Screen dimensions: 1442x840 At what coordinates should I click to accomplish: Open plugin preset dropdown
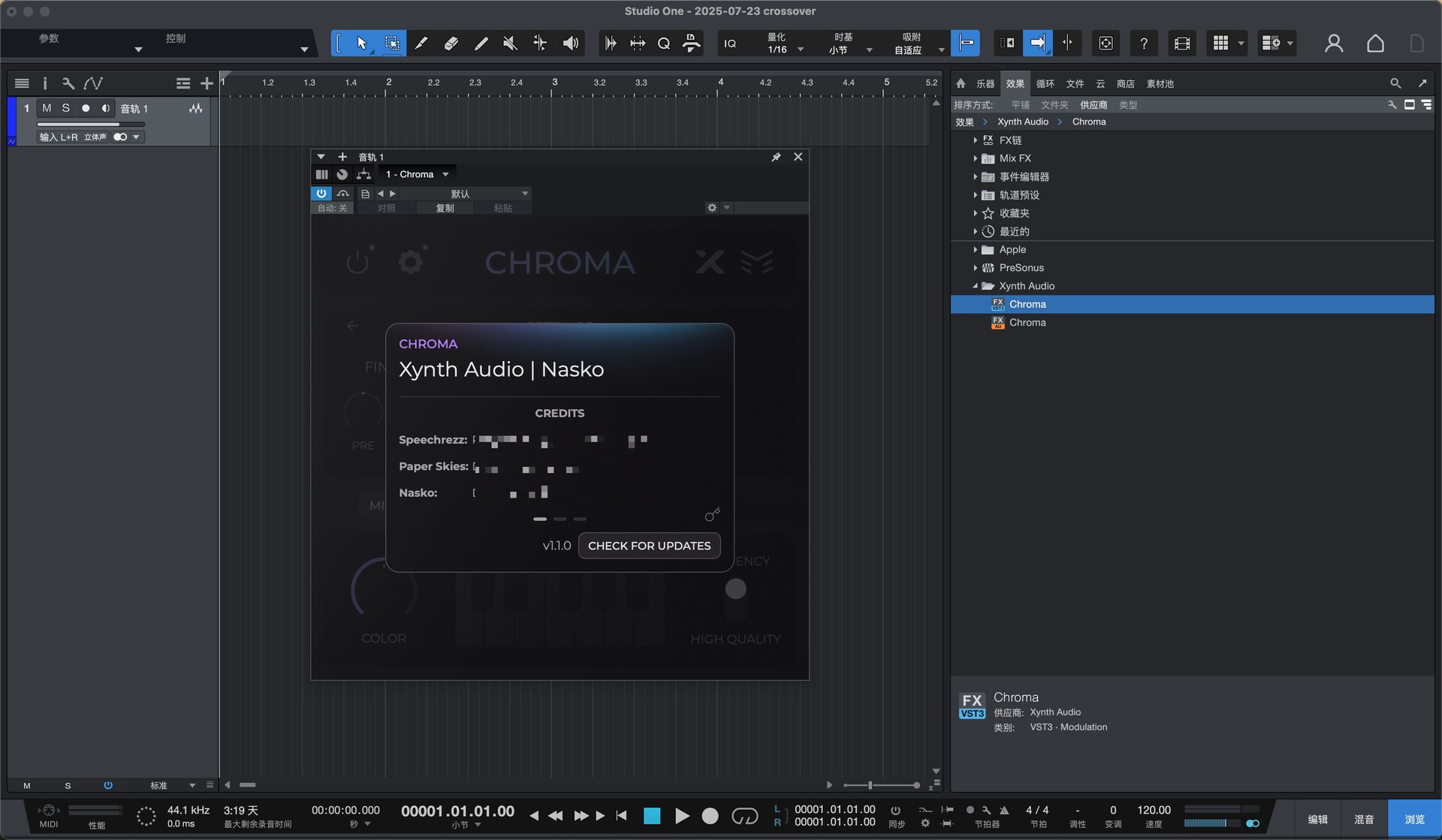coord(465,194)
